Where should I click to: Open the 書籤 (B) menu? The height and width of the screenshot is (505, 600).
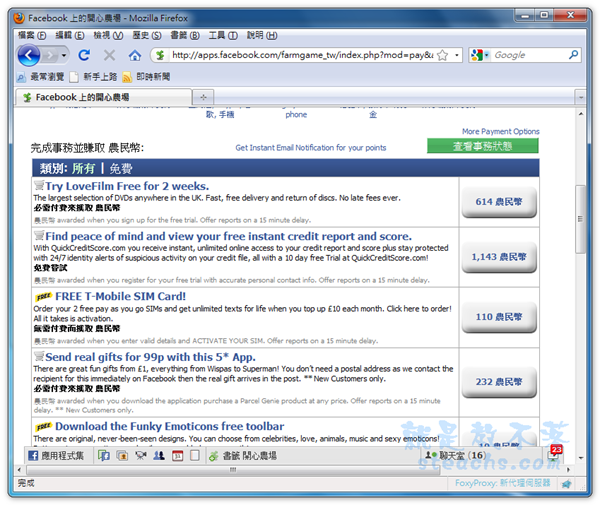tap(185, 36)
